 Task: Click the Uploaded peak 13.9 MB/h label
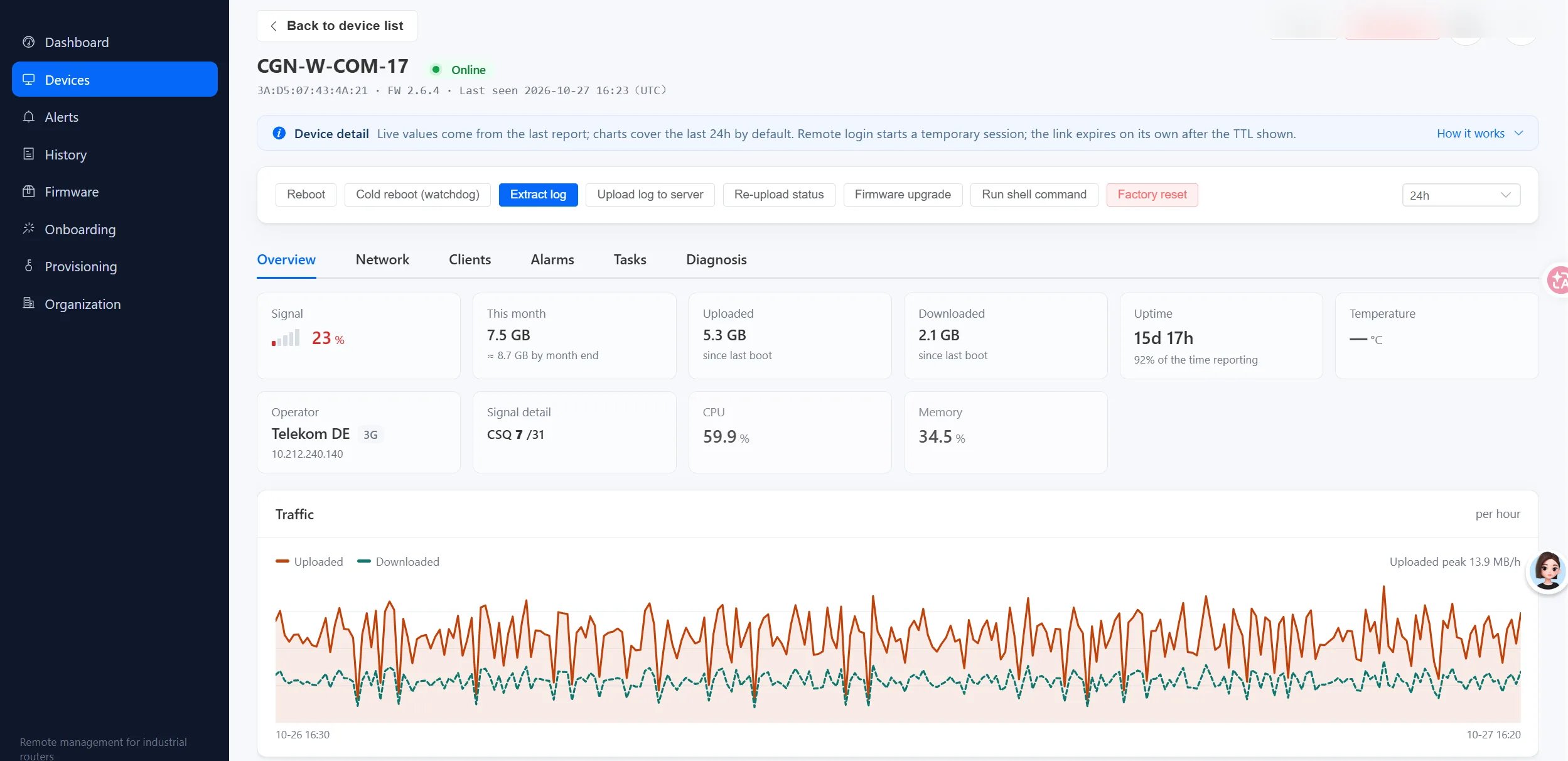tap(1454, 561)
